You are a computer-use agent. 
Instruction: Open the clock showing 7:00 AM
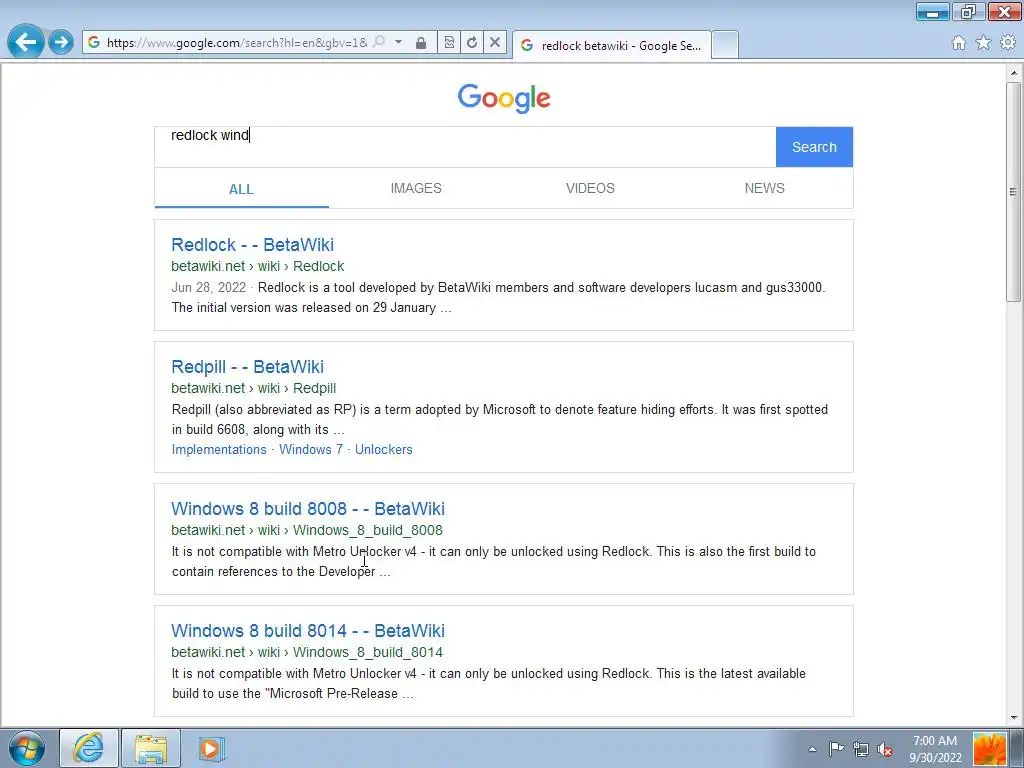935,749
